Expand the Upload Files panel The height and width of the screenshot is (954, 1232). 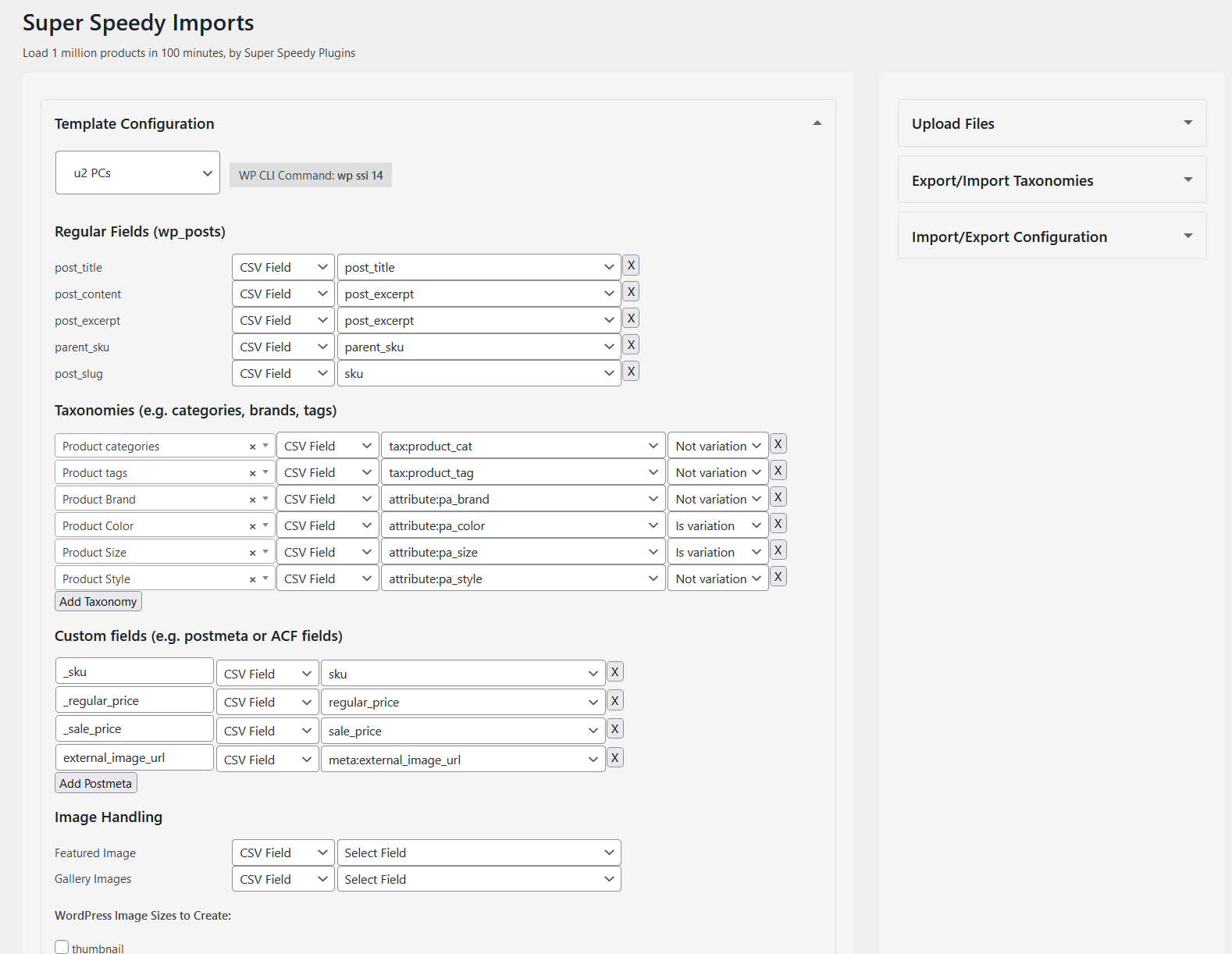click(x=1187, y=123)
